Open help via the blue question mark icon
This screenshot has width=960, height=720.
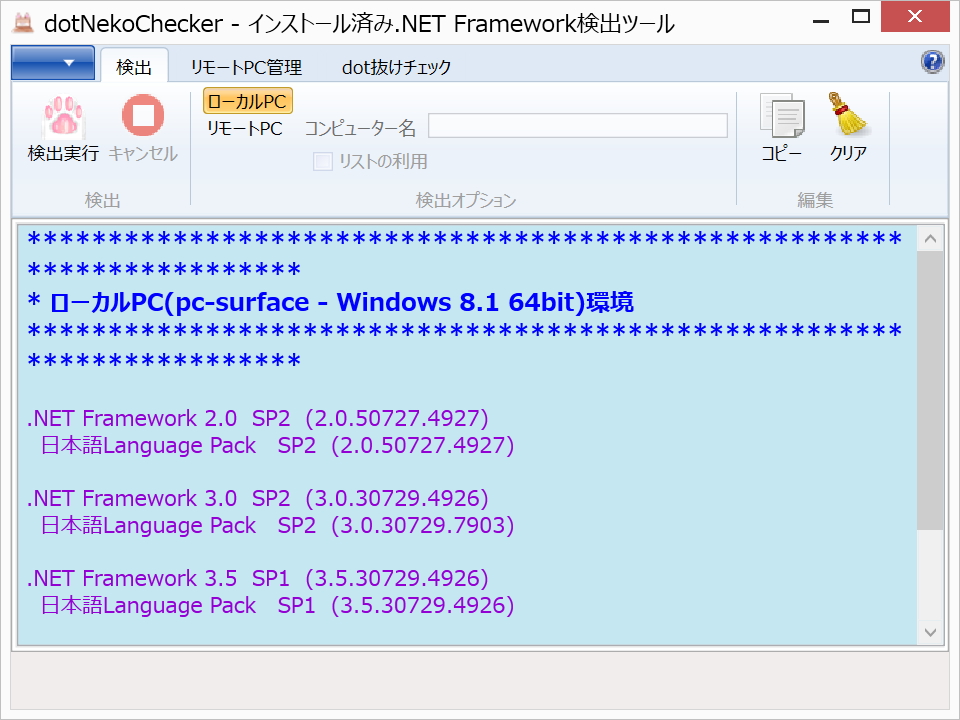pyautogui.click(x=932, y=62)
